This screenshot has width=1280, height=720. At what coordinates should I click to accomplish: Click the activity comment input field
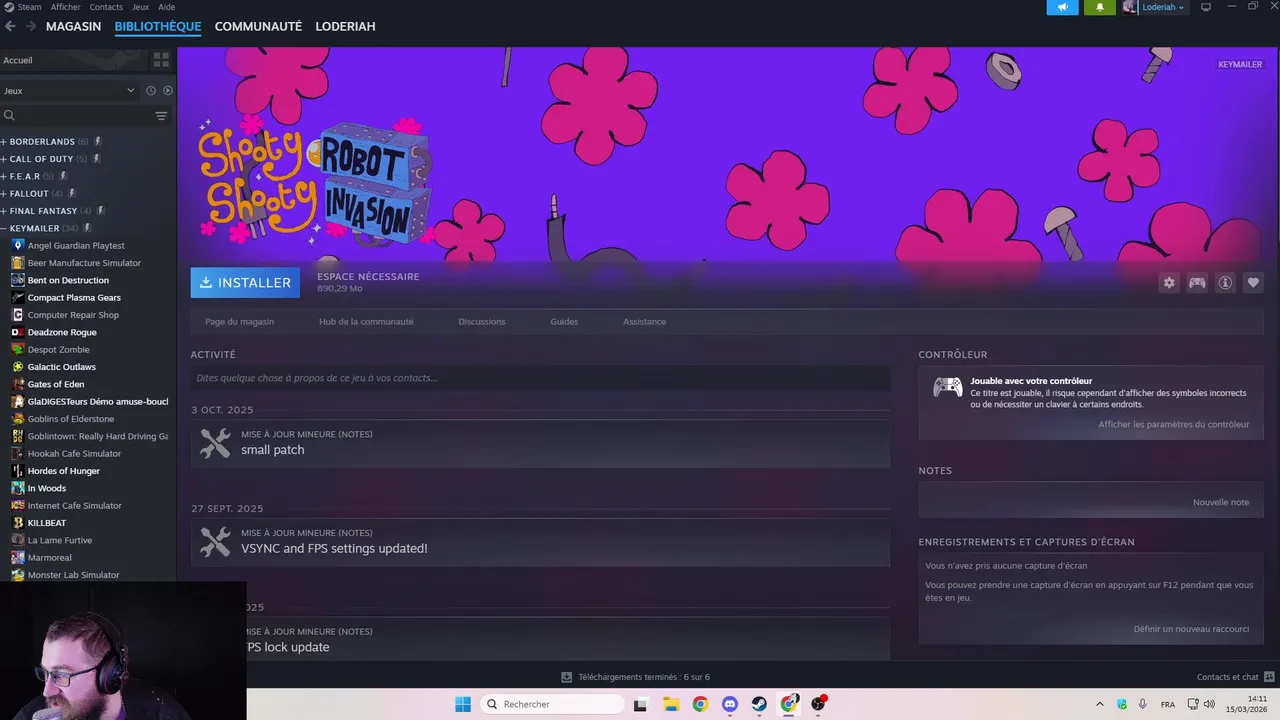[540, 378]
